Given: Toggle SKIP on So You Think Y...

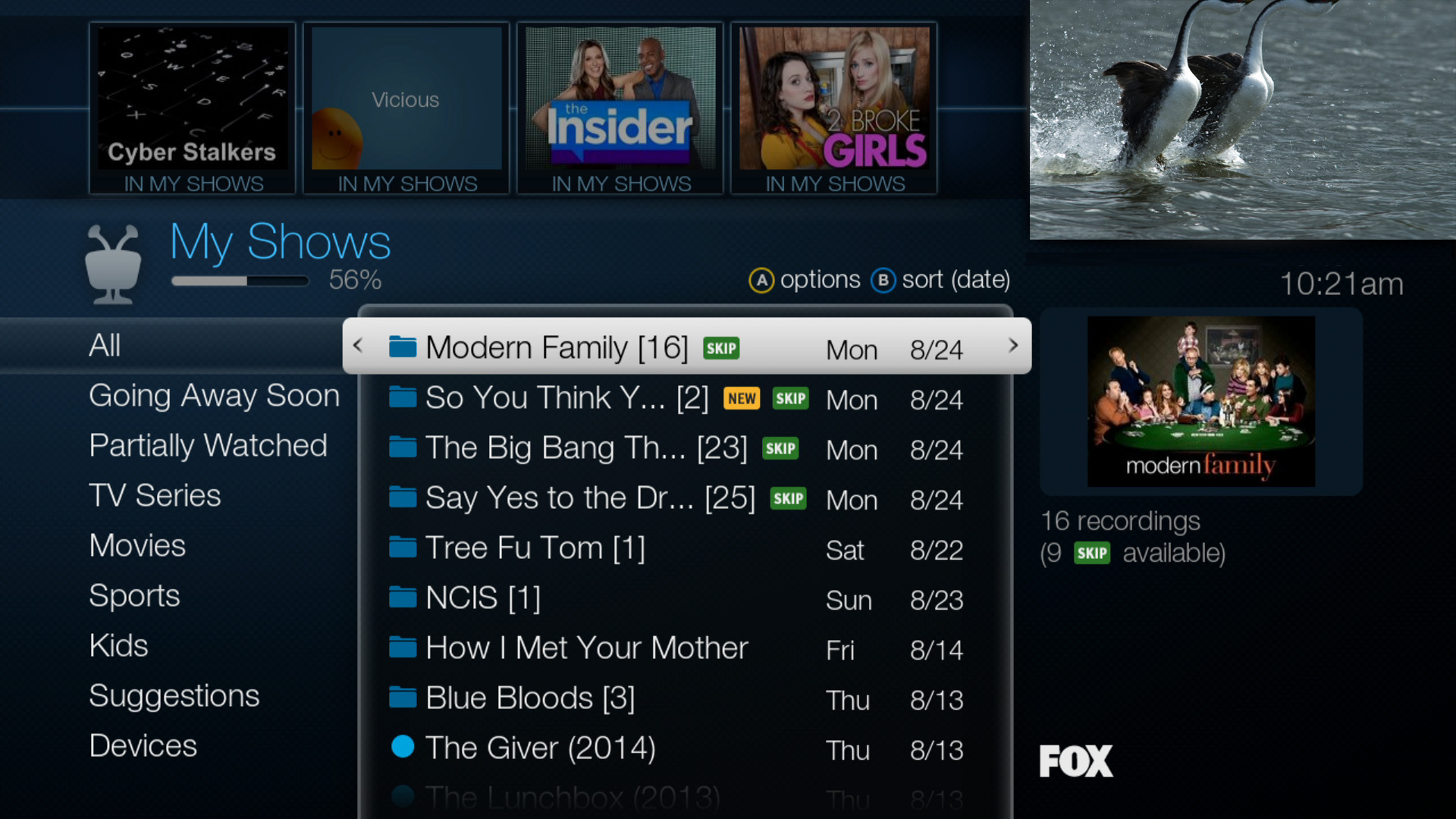Looking at the screenshot, I should point(790,397).
